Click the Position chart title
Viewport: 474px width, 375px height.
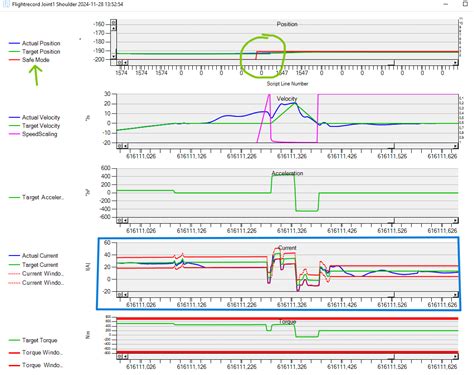[287, 24]
